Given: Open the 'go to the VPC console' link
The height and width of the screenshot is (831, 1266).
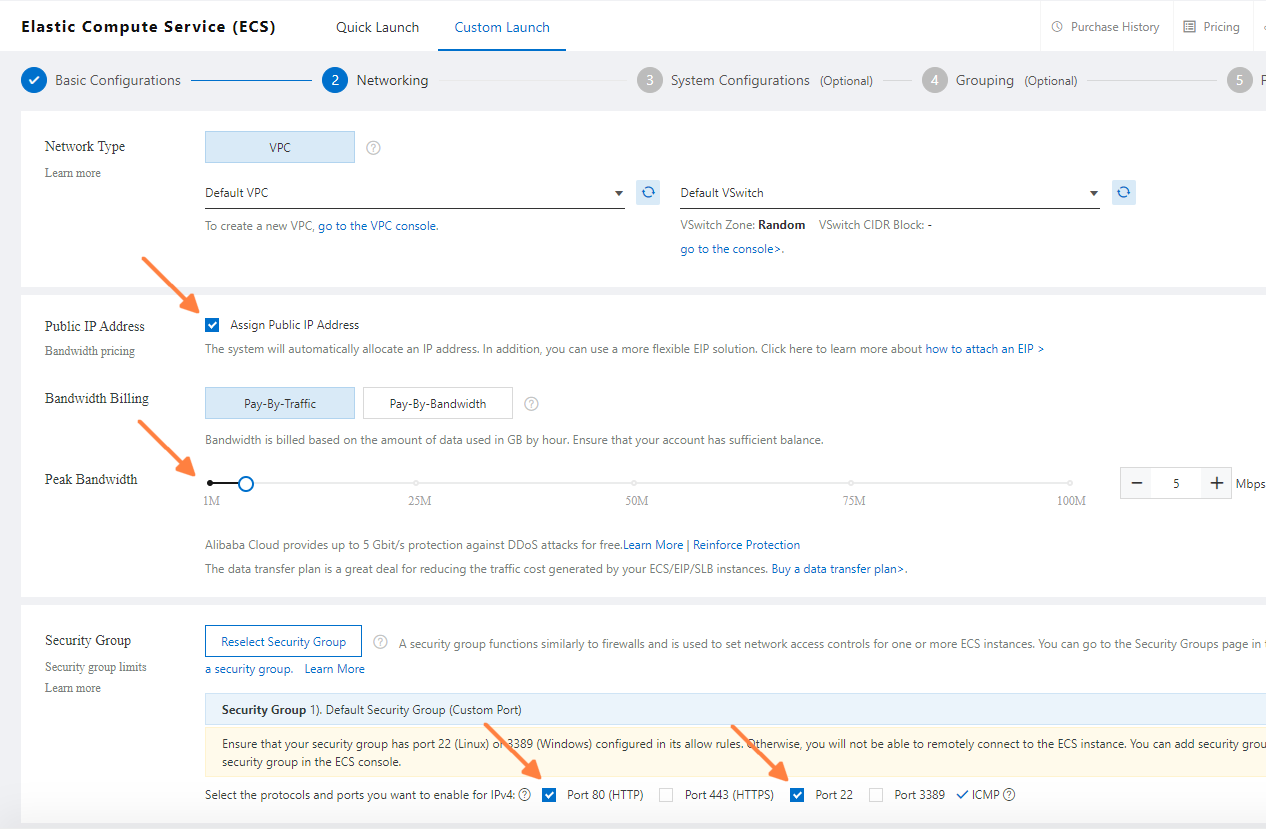Looking at the screenshot, I should pos(377,226).
